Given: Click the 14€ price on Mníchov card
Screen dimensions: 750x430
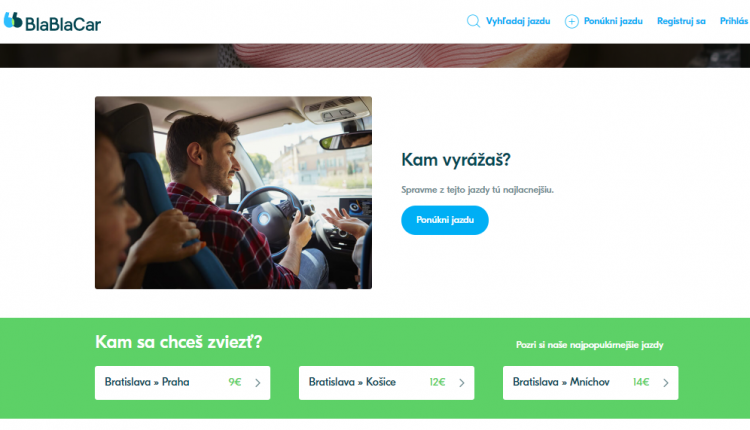Looking at the screenshot, I should 641,382.
